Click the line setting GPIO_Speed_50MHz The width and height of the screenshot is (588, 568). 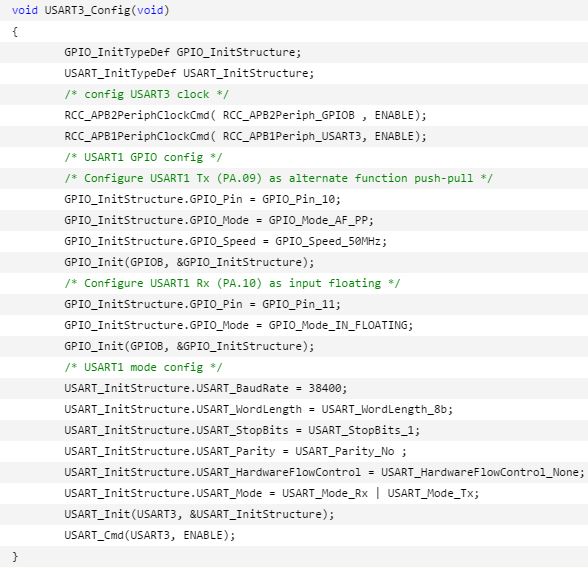pos(225,241)
